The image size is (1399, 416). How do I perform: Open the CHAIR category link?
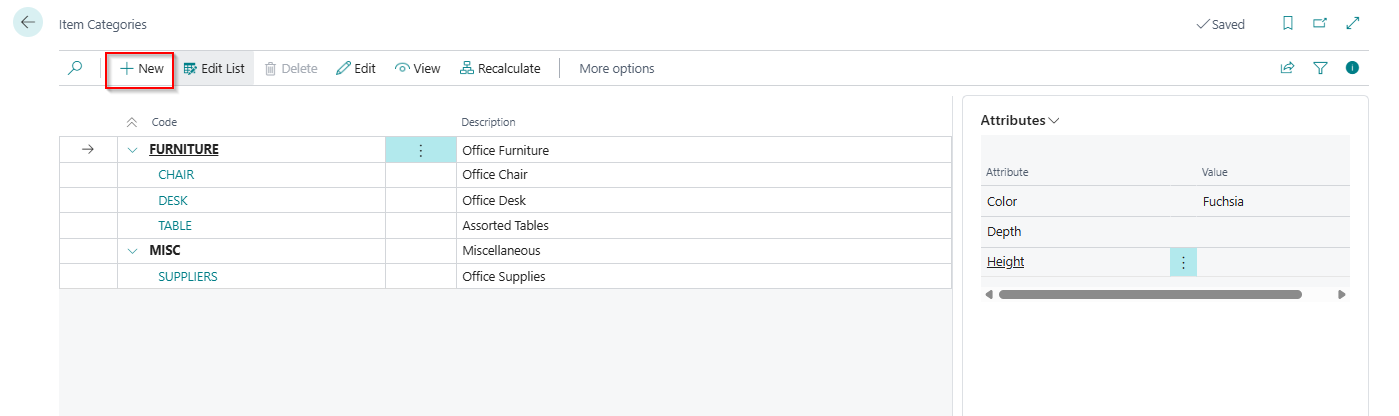pos(176,175)
